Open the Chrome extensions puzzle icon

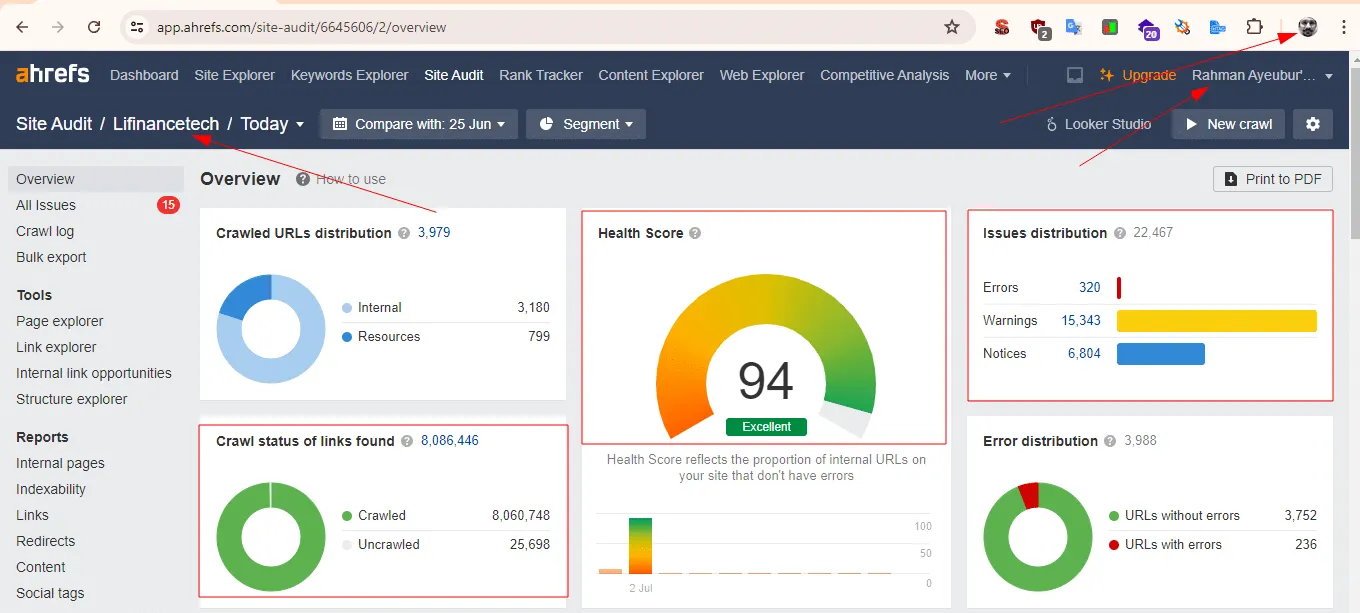click(1254, 27)
